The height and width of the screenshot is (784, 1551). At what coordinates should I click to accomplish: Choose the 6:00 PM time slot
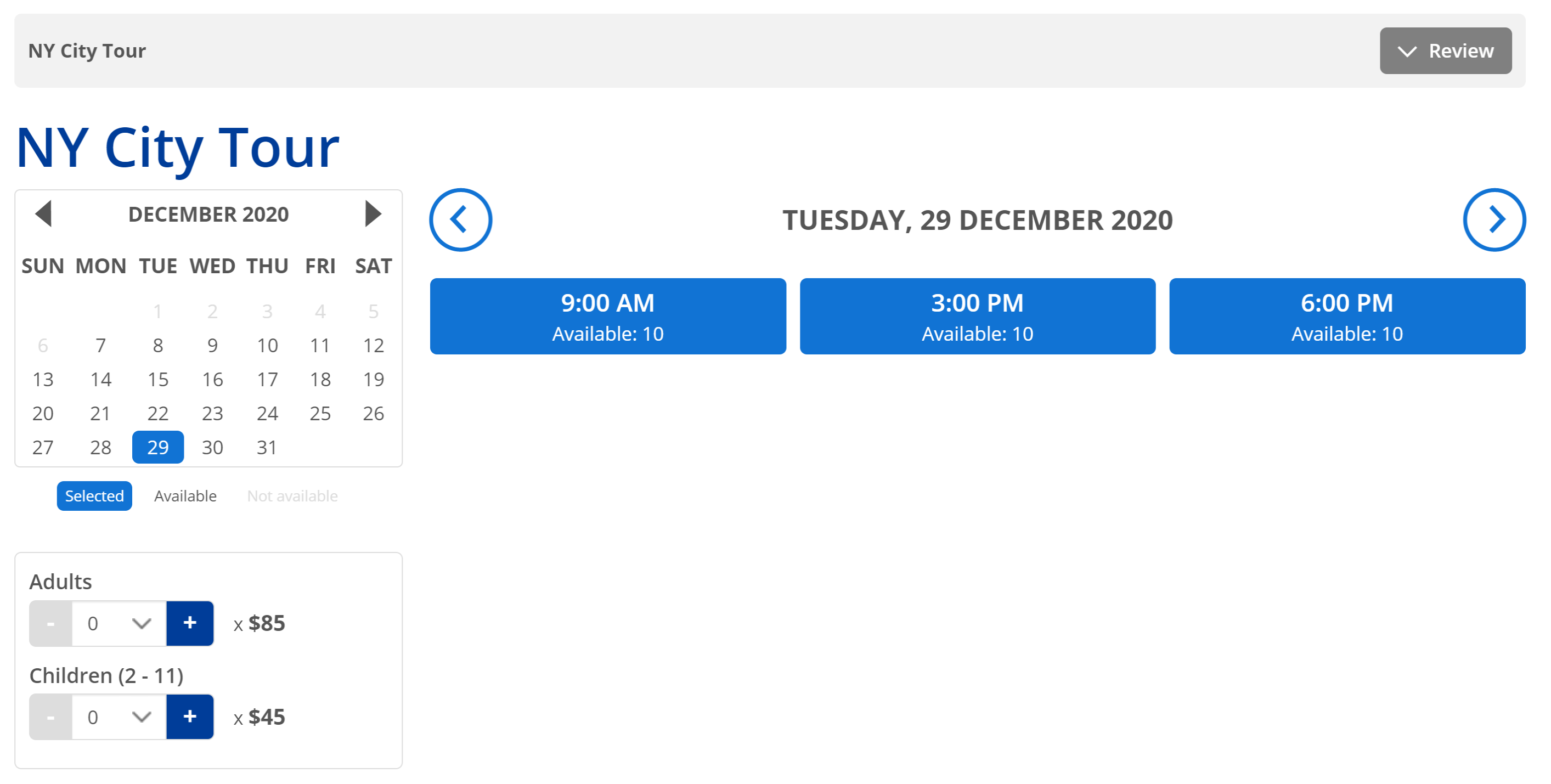1347,316
